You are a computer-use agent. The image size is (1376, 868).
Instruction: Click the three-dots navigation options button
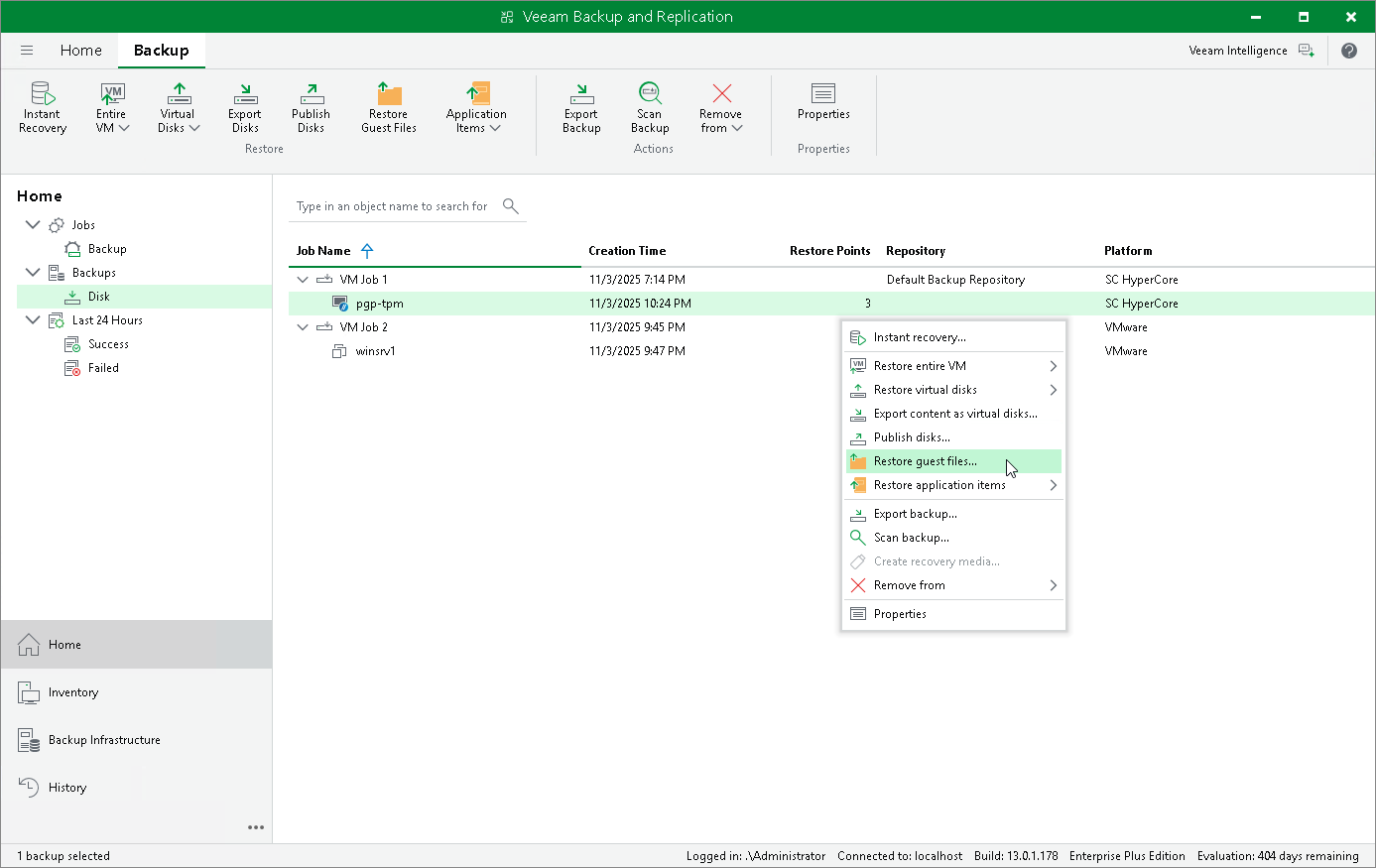(256, 827)
